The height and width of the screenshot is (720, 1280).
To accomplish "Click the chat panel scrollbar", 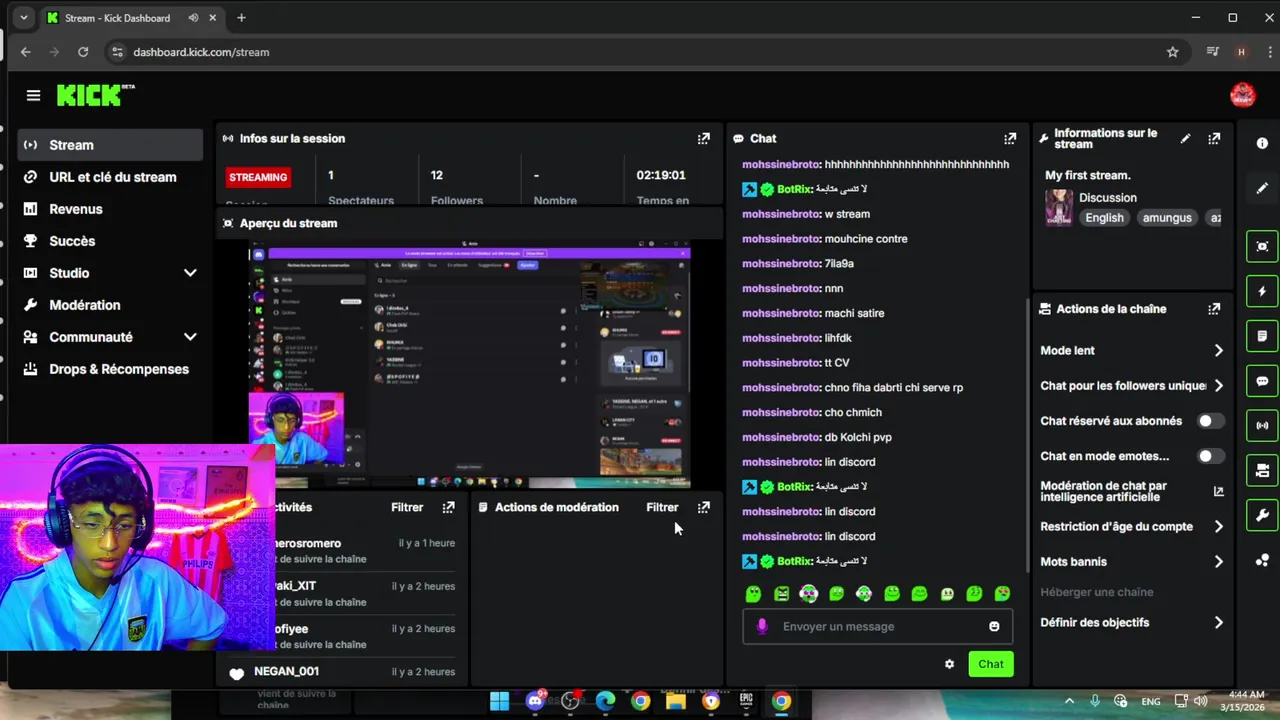I will pos(1028,435).
